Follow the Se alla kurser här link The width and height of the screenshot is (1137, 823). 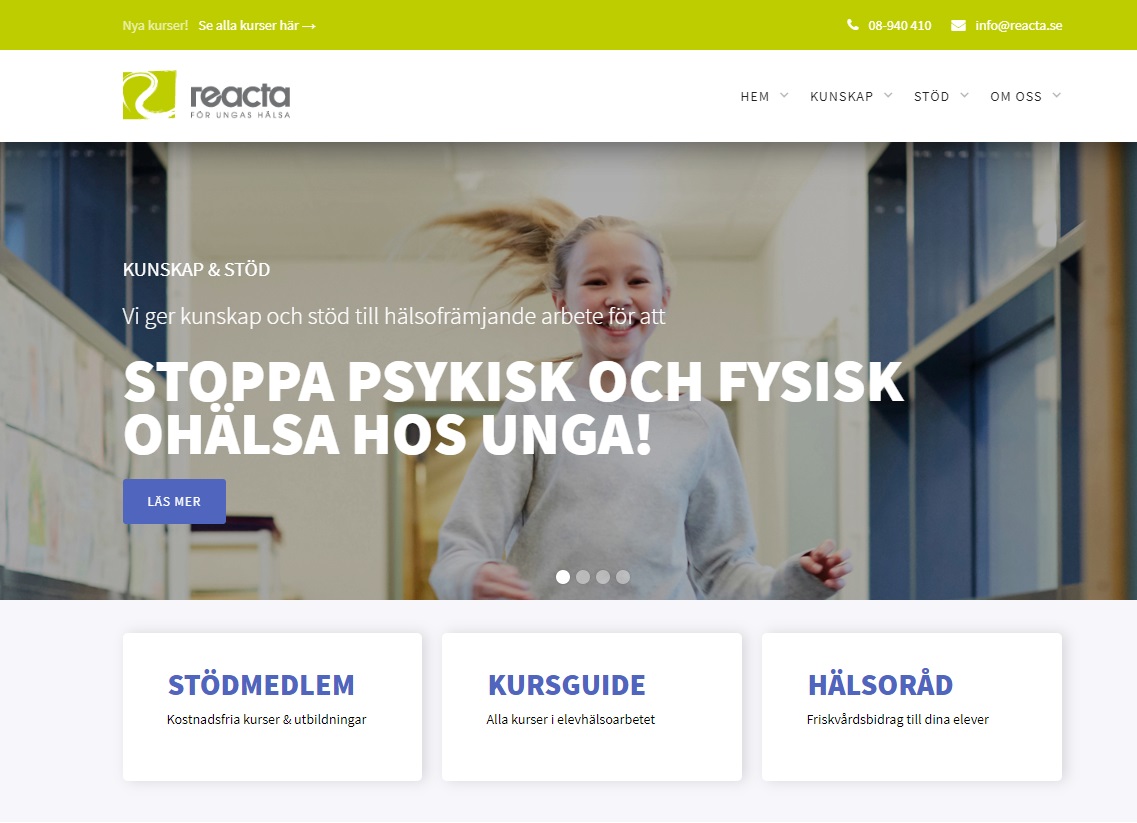(257, 25)
